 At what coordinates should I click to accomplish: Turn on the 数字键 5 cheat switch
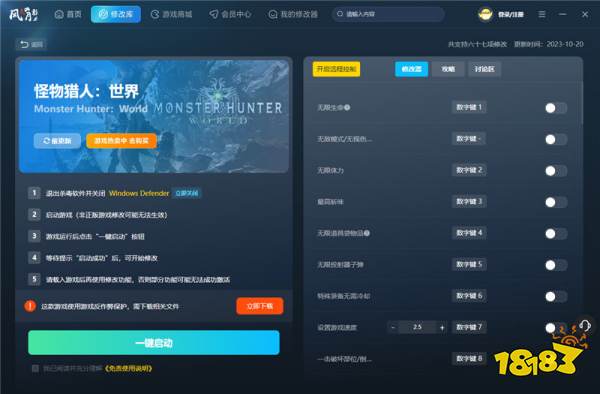[556, 265]
